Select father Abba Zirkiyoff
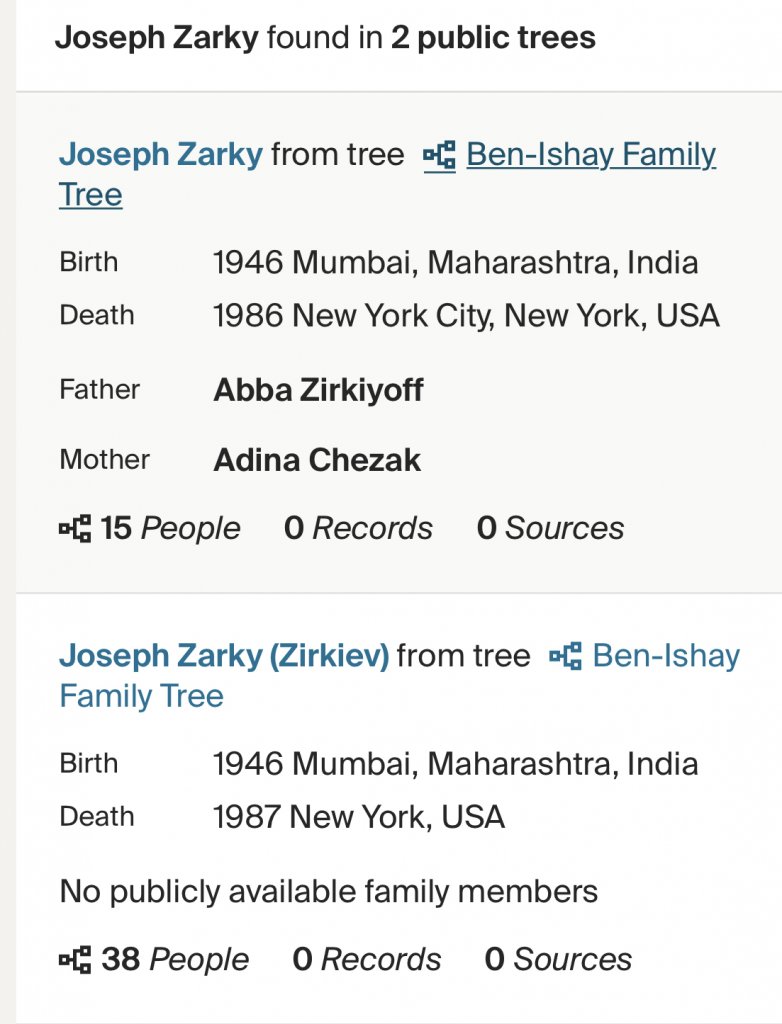The image size is (782, 1024). click(x=318, y=390)
